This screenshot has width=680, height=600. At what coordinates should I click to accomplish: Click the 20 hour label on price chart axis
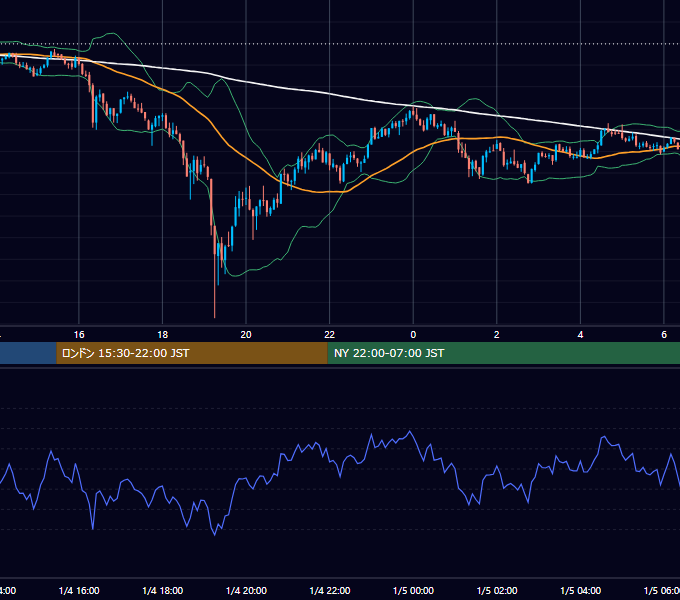pos(246,334)
